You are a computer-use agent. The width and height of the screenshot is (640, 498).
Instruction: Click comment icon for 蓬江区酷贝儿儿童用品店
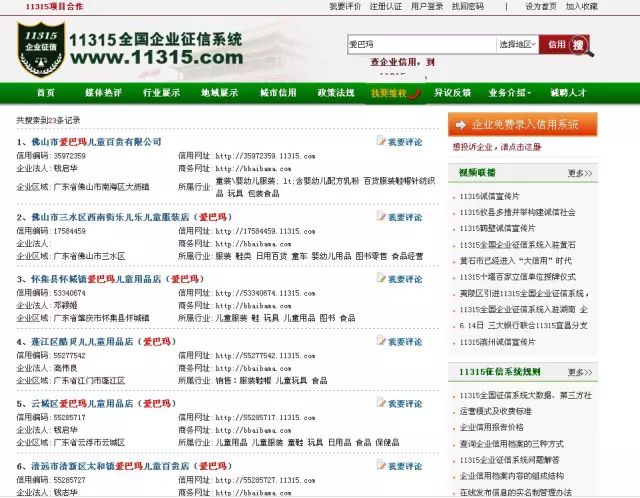381,341
